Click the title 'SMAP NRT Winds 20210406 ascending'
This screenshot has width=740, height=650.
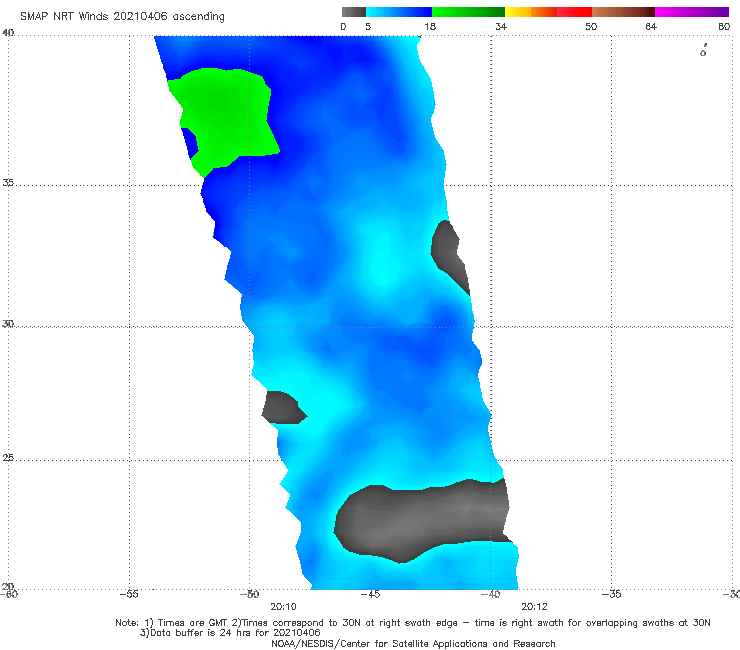pyautogui.click(x=122, y=17)
